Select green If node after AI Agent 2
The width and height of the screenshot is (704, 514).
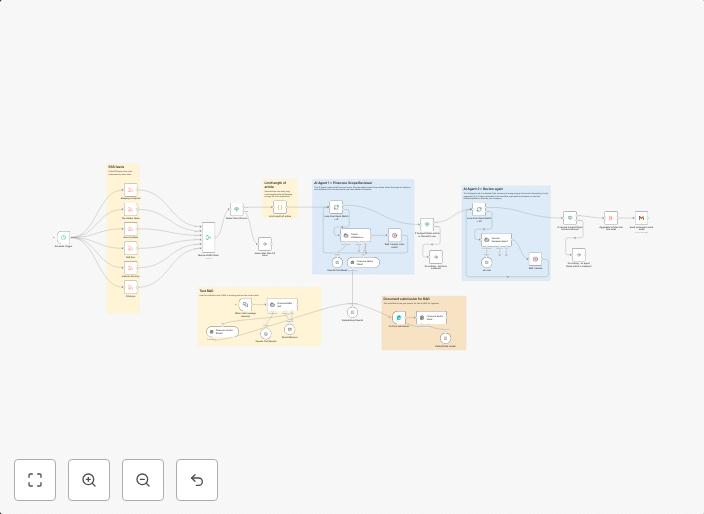tap(570, 218)
